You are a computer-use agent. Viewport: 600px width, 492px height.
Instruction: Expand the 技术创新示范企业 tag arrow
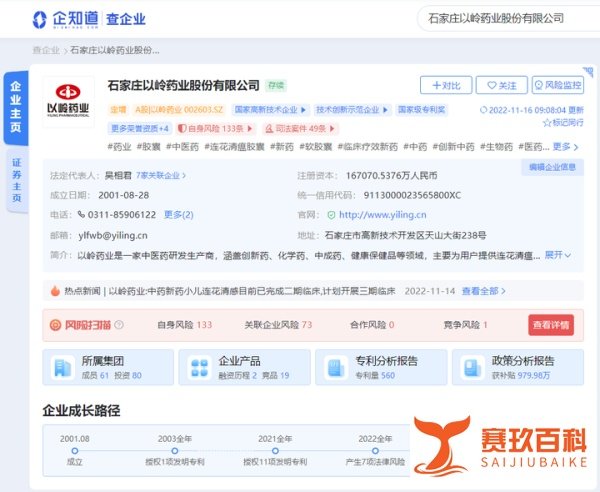(x=385, y=110)
